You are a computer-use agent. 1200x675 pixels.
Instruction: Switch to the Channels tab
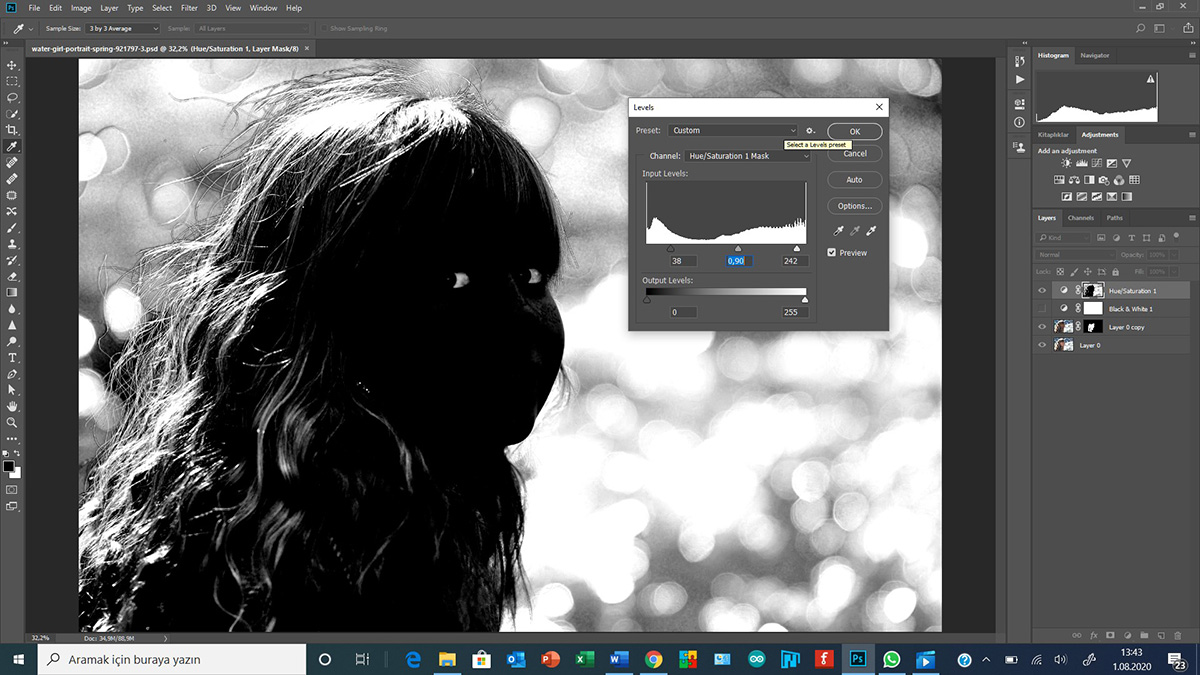point(1080,218)
